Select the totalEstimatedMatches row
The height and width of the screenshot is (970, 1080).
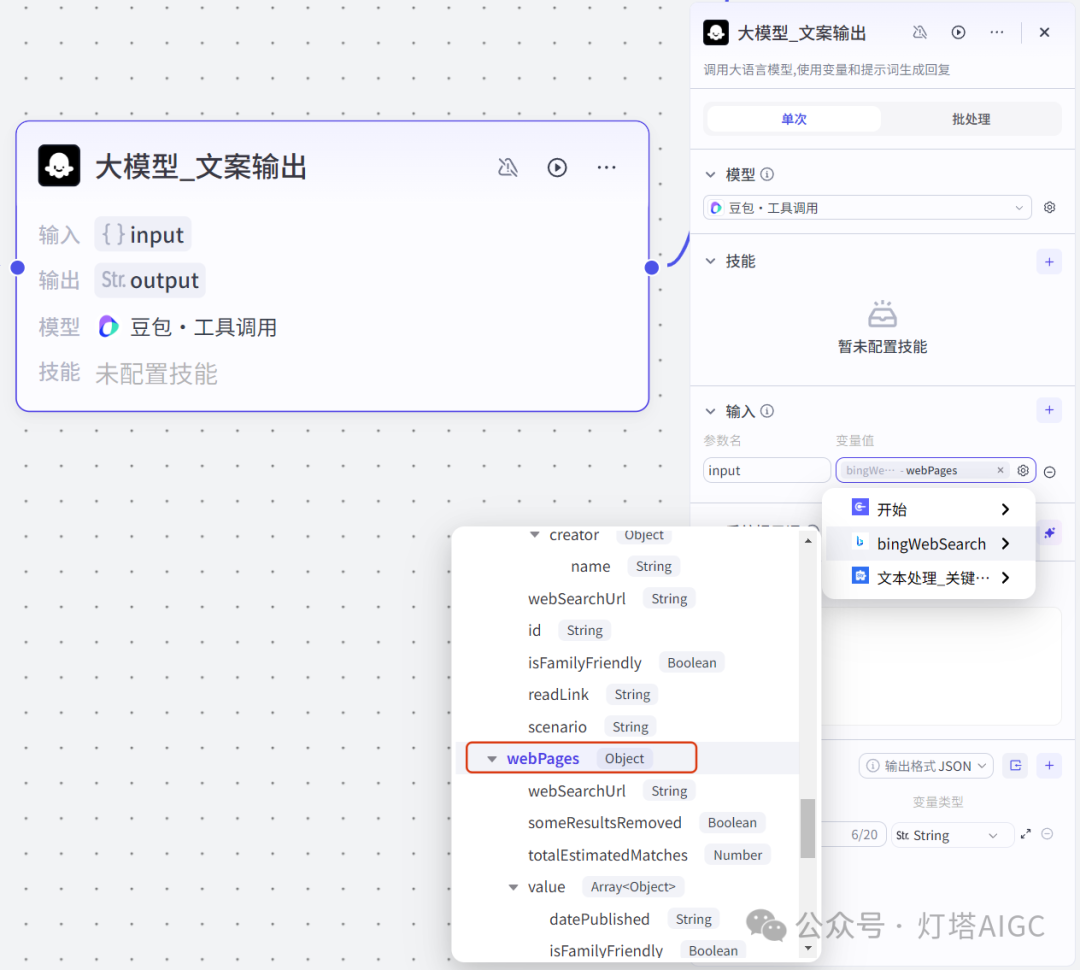click(625, 855)
